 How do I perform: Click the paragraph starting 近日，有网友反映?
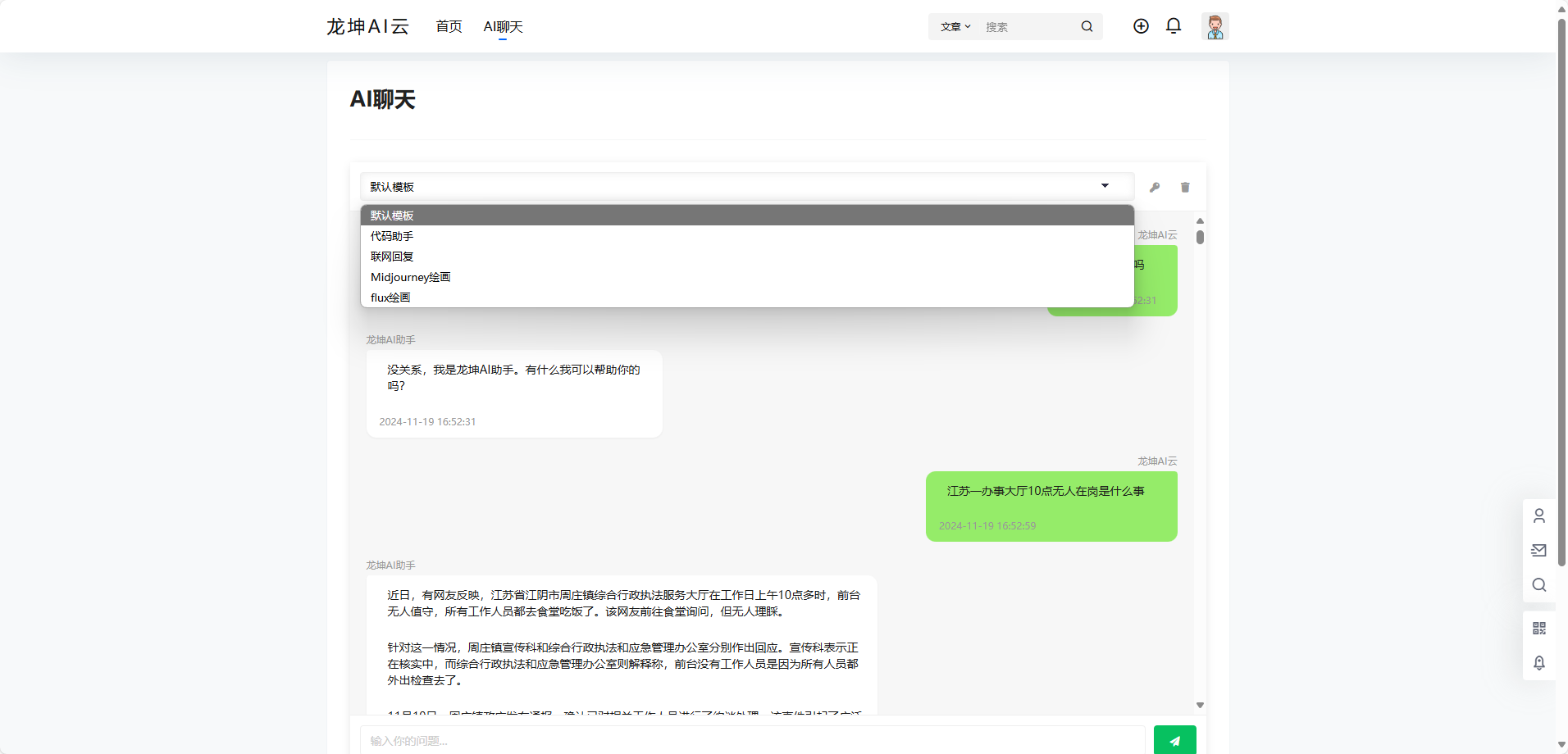coord(623,603)
